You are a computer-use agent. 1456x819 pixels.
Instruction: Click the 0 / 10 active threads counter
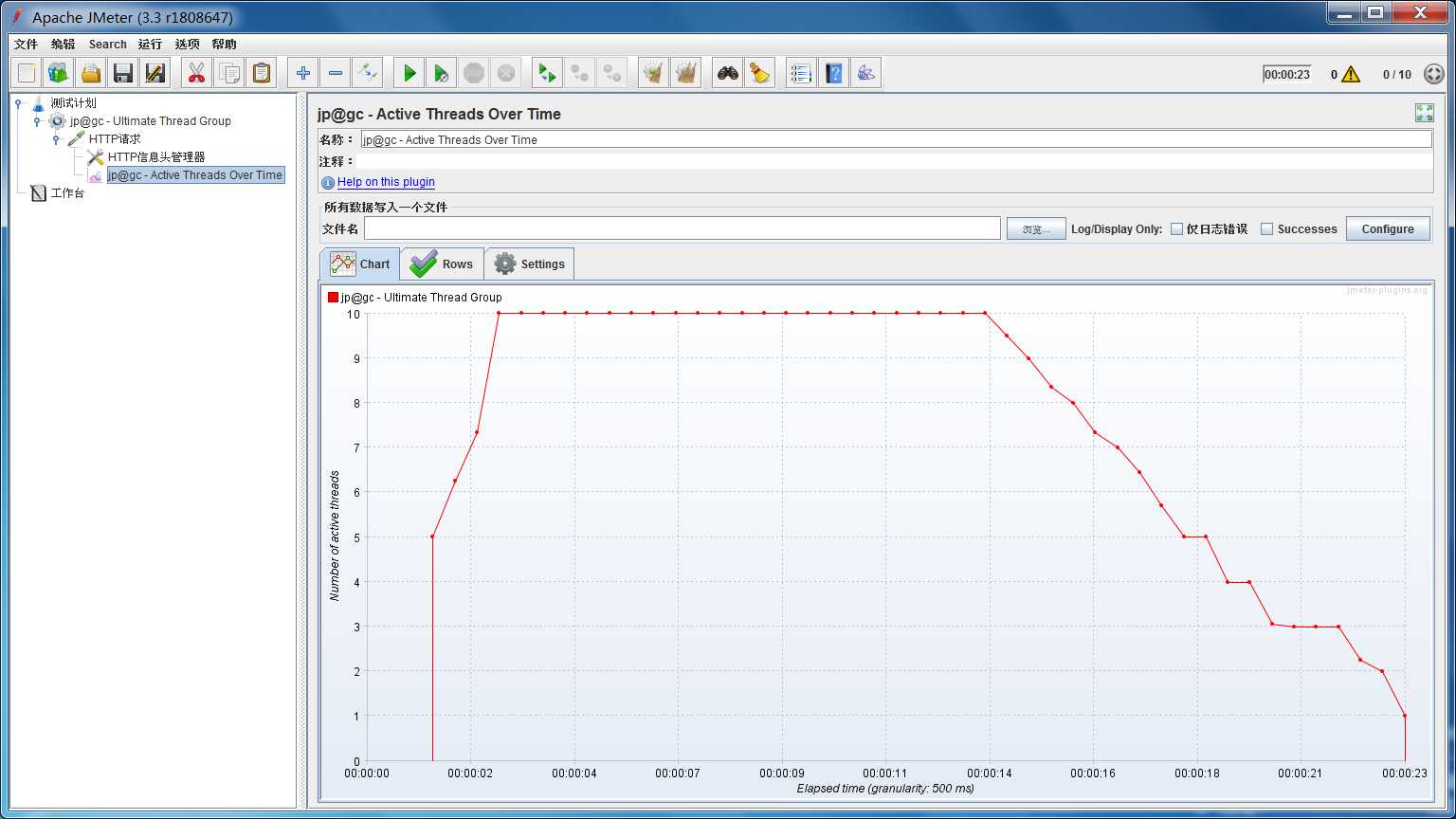pyautogui.click(x=1396, y=74)
